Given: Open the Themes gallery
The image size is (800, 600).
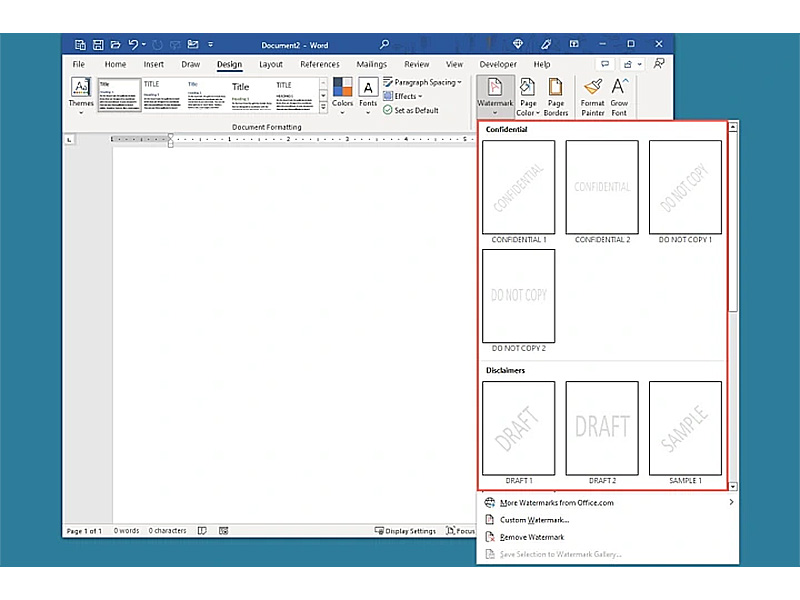Looking at the screenshot, I should click(x=81, y=95).
